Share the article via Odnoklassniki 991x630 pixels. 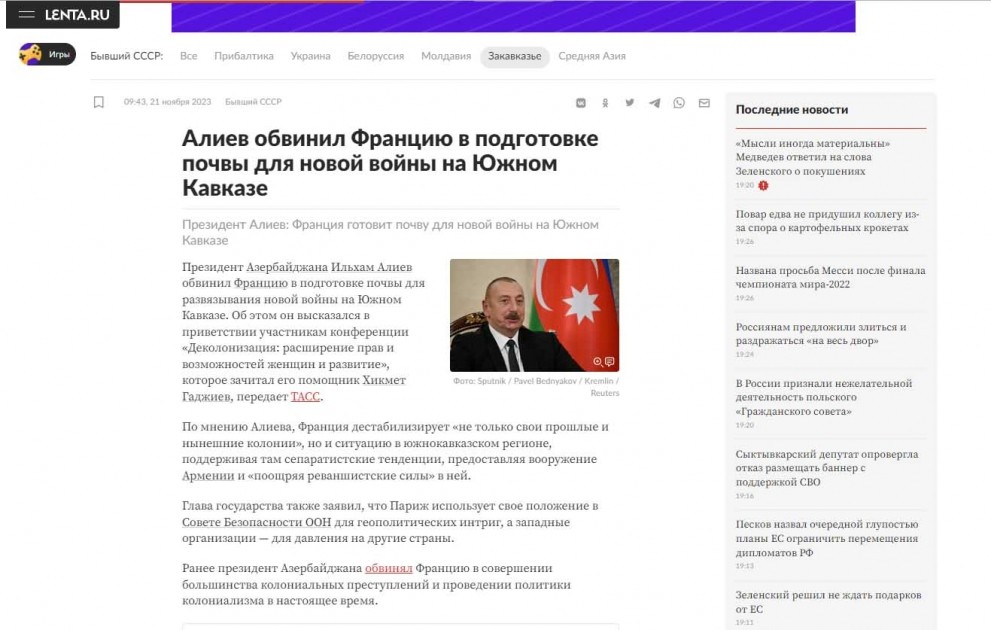click(604, 101)
